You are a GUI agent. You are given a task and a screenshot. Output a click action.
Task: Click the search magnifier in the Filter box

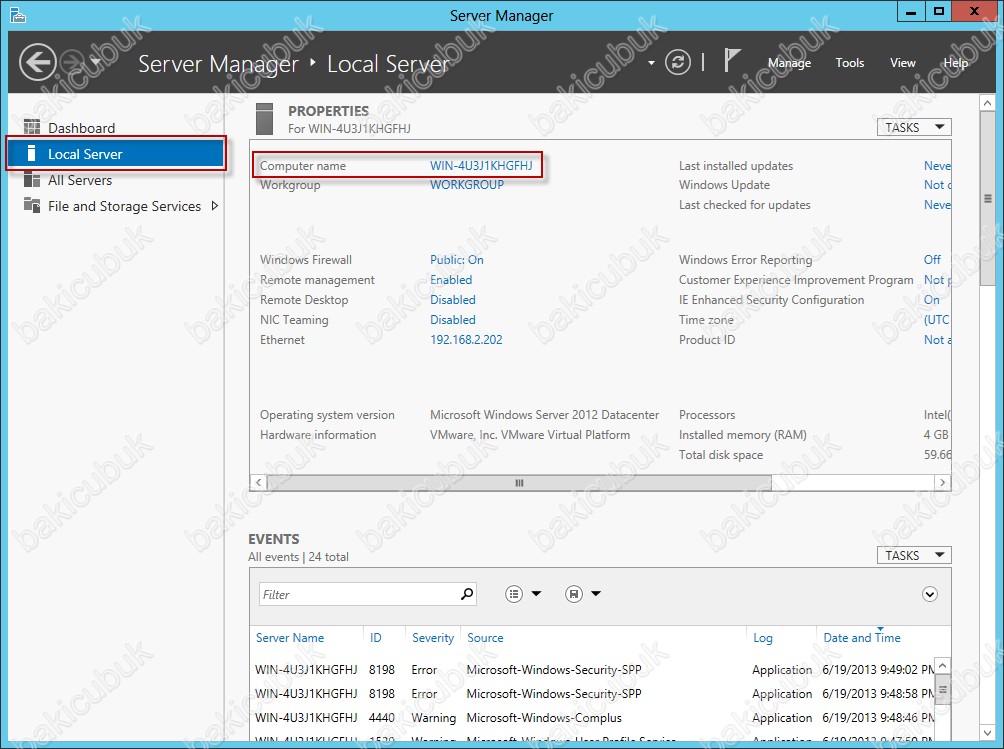tap(467, 594)
